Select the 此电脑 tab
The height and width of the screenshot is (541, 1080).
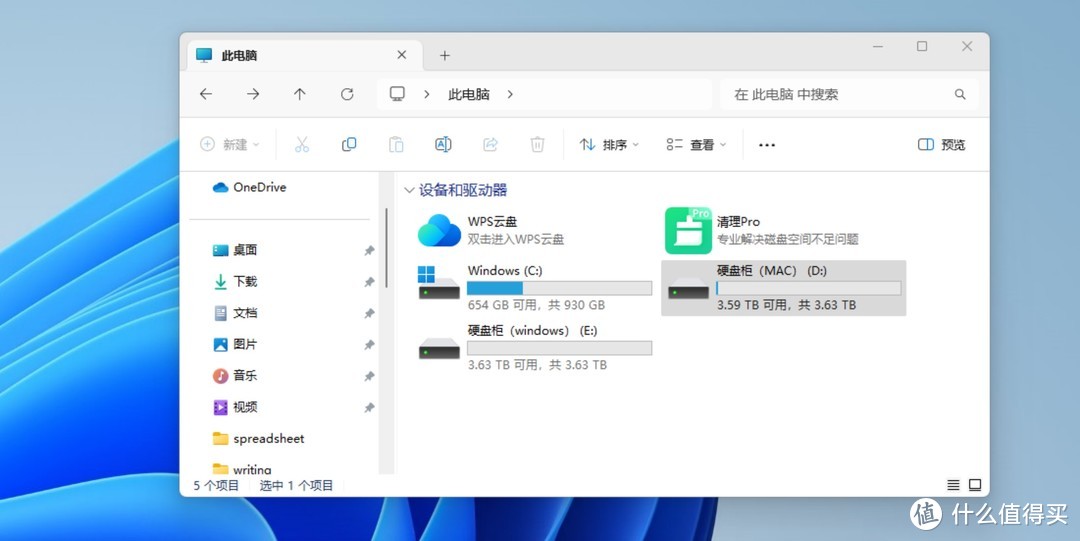coord(306,55)
